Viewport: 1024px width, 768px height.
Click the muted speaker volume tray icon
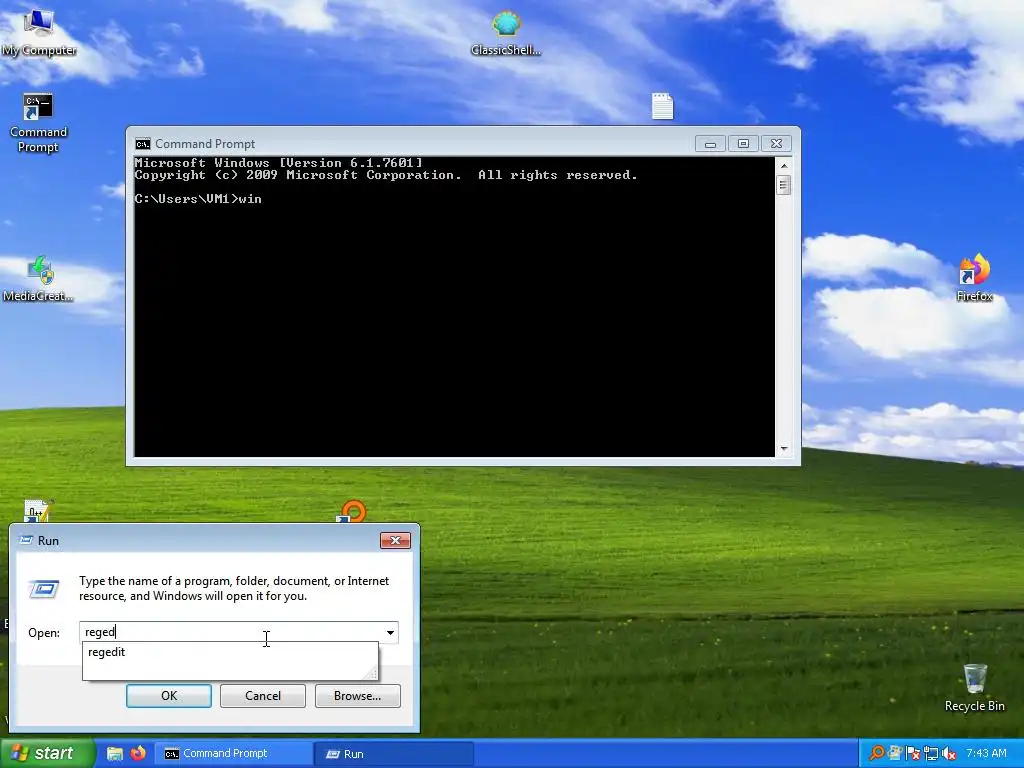[950, 754]
